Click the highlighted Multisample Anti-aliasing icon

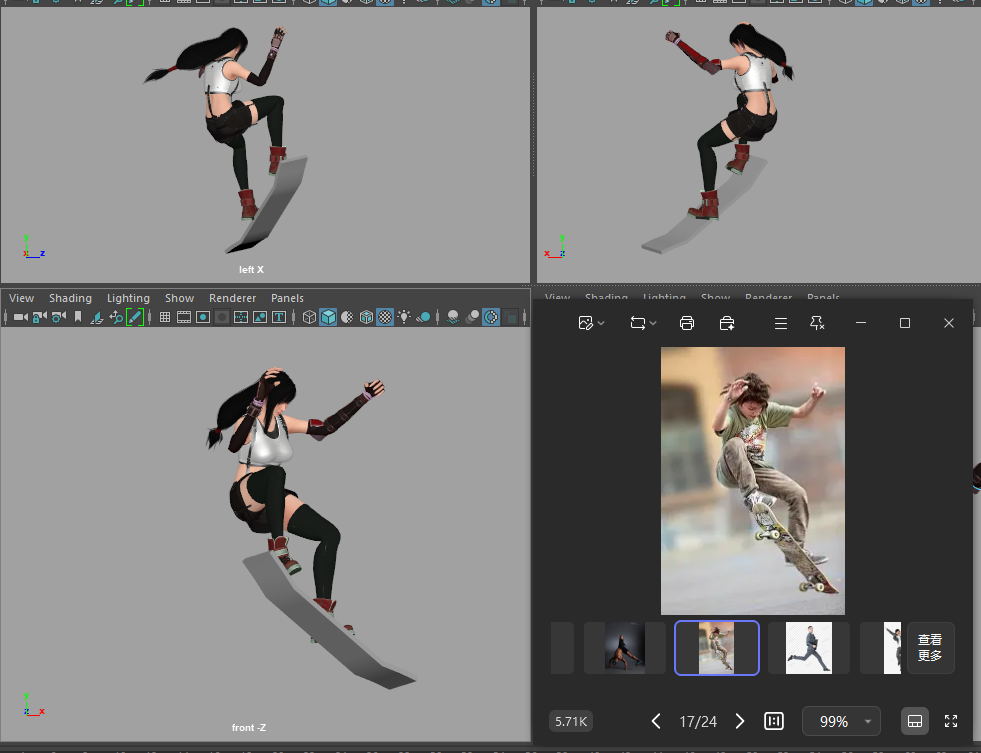pos(491,317)
